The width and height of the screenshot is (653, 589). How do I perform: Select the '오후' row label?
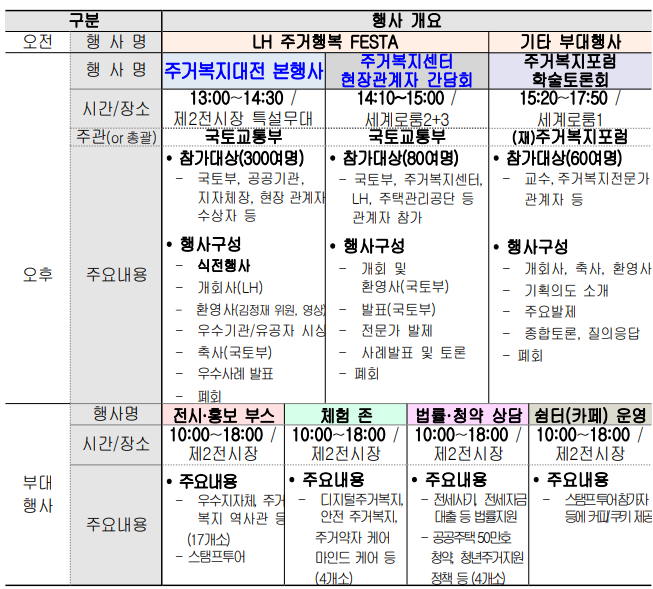tap(38, 274)
